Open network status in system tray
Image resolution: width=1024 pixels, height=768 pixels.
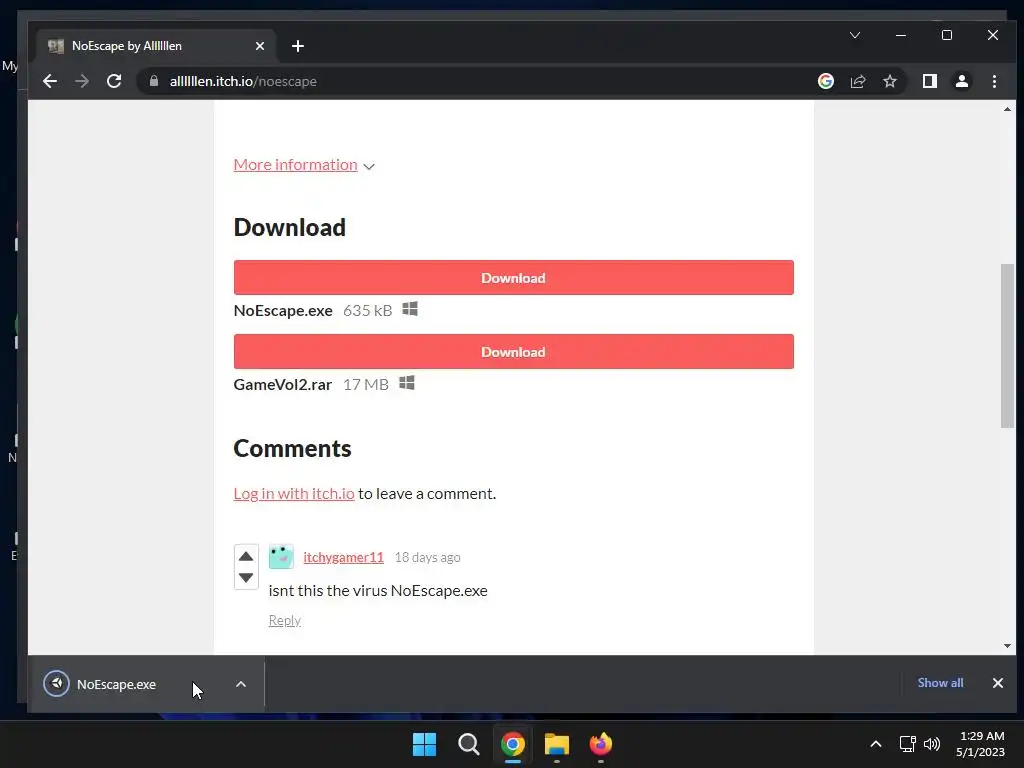pos(907,744)
